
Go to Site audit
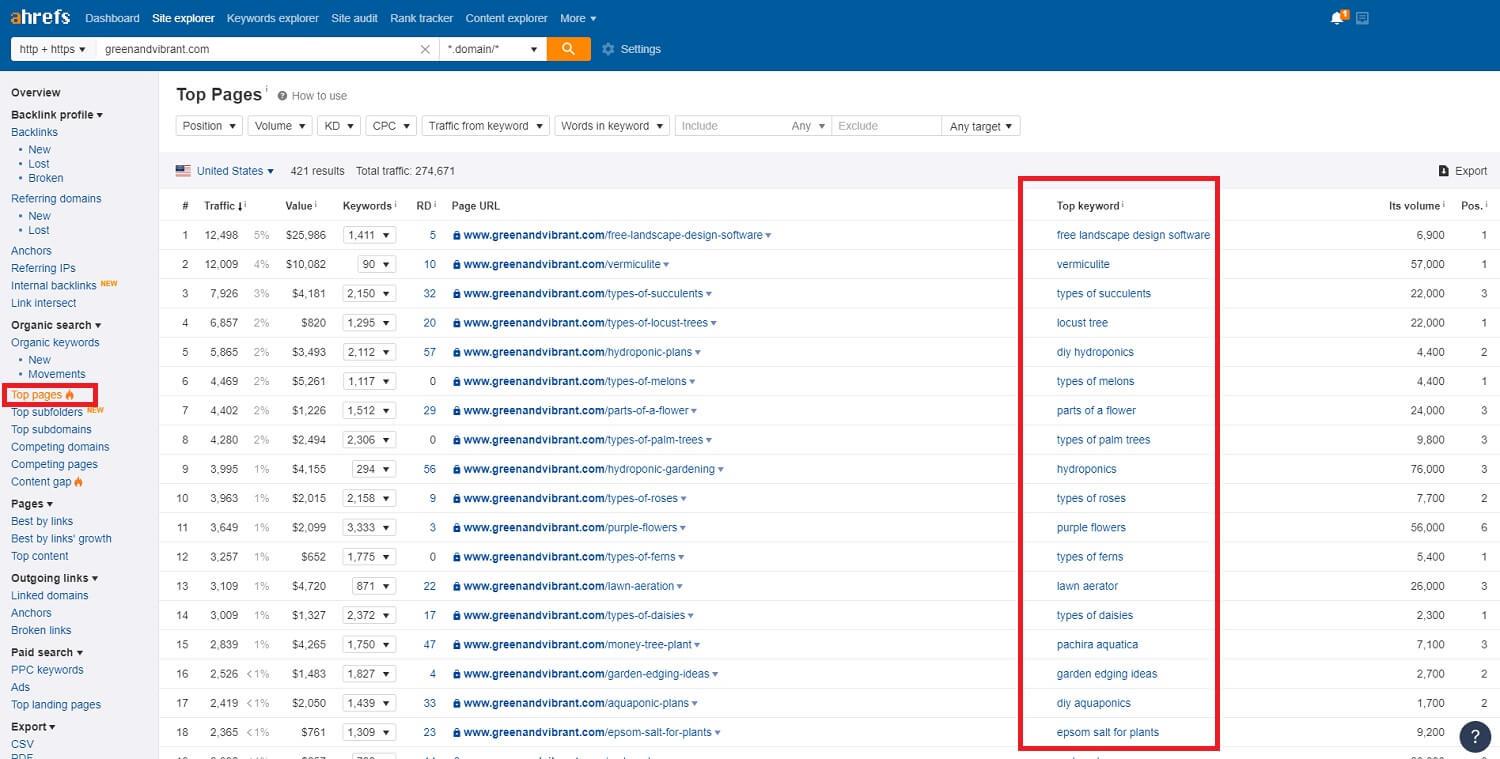tap(354, 18)
